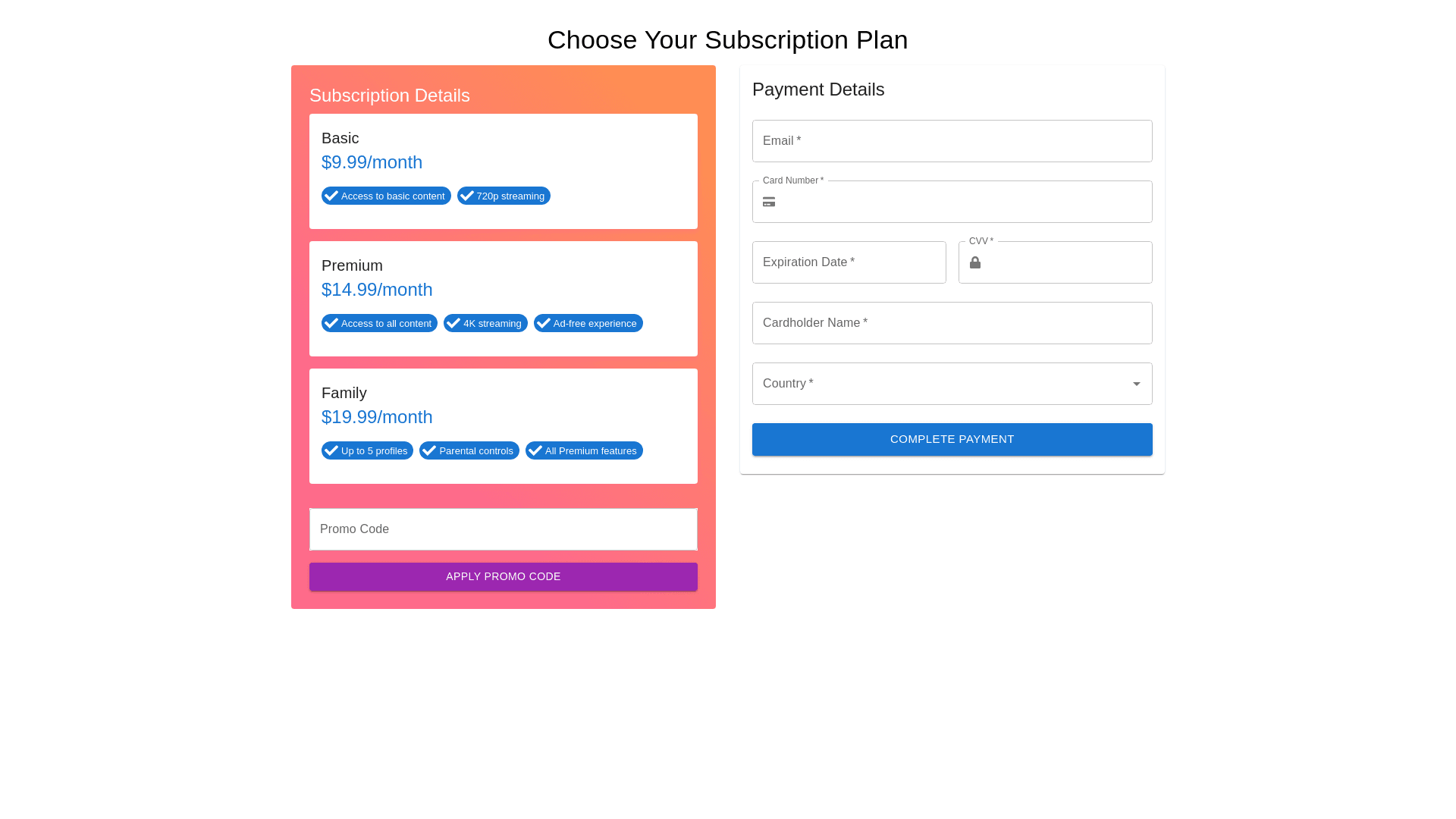Click the checkmark on Up to 5 profiles
Image resolution: width=1456 pixels, height=819 pixels.
pos(331,450)
